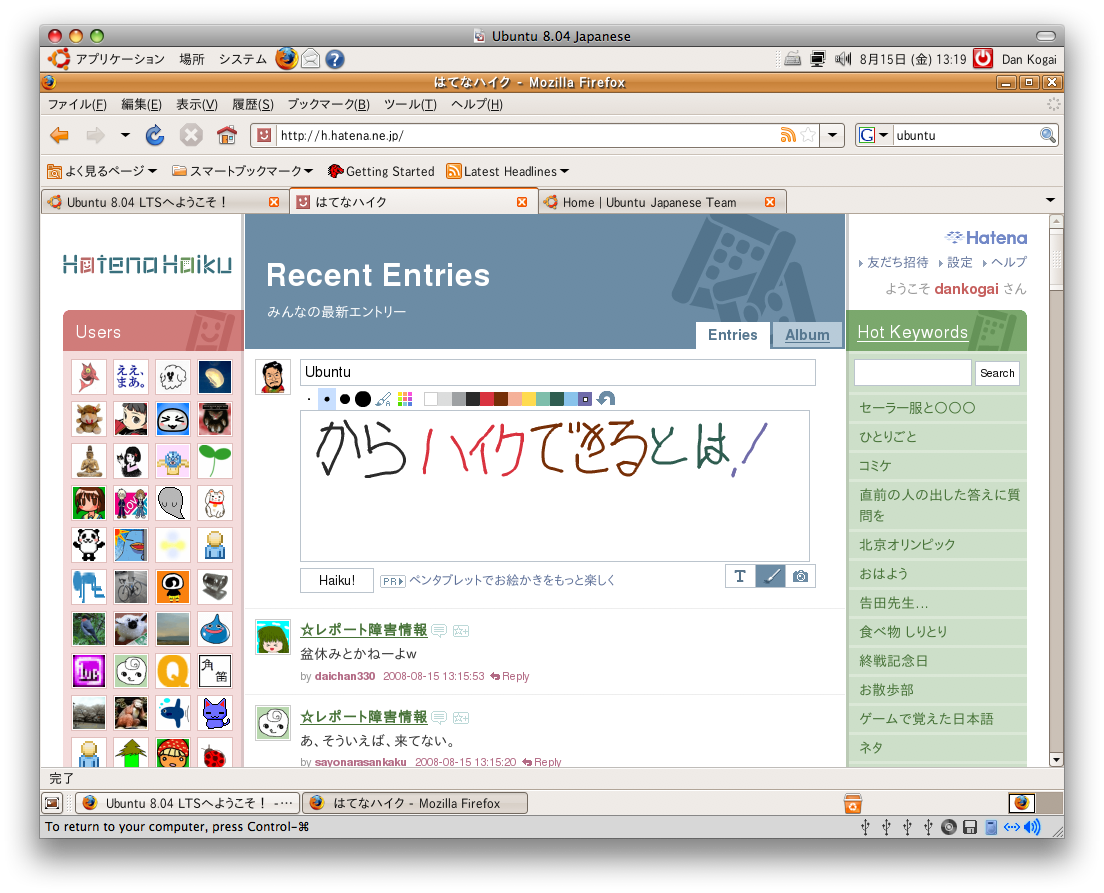Viewport: 1104px width, 893px height.
Task: Expand the Latest Headlines feed dropdown
Action: tap(508, 171)
